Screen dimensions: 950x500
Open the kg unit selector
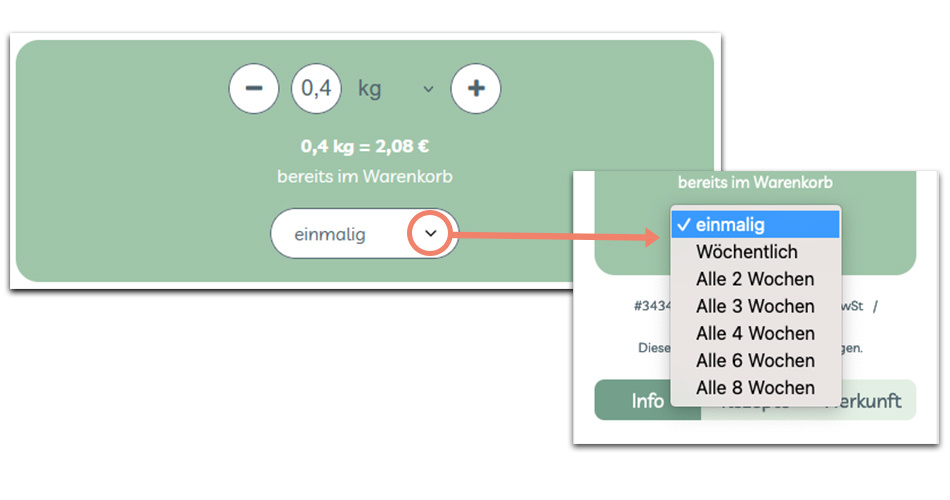coord(370,89)
